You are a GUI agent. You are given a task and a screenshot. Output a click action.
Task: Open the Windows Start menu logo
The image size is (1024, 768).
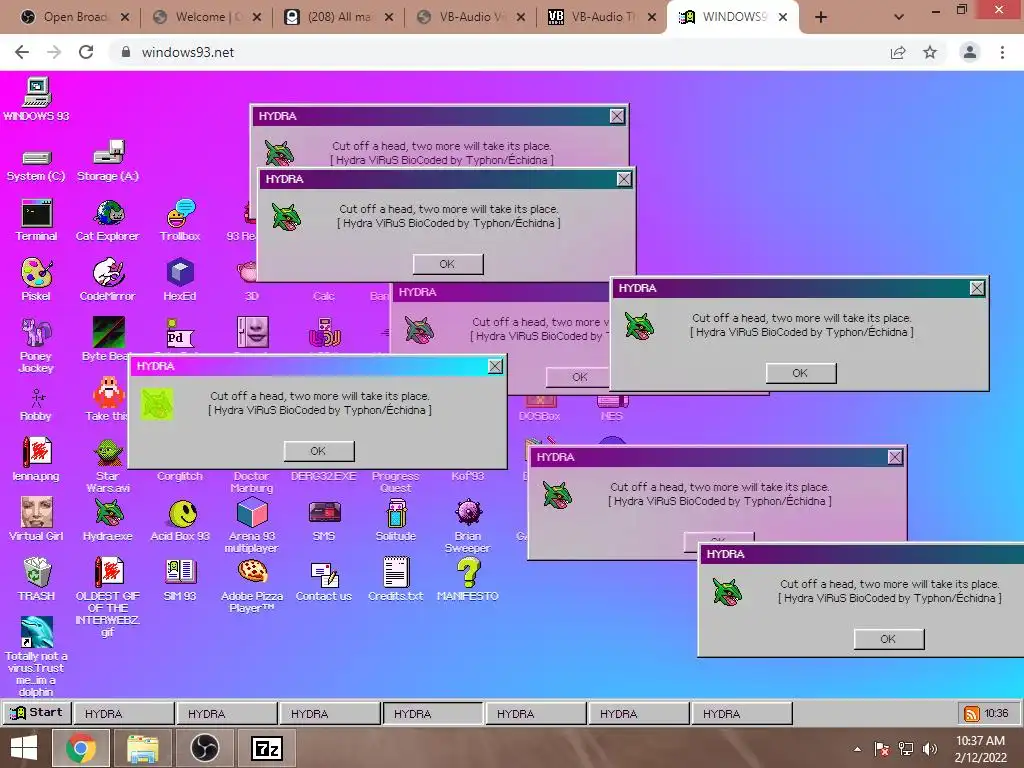(24, 748)
